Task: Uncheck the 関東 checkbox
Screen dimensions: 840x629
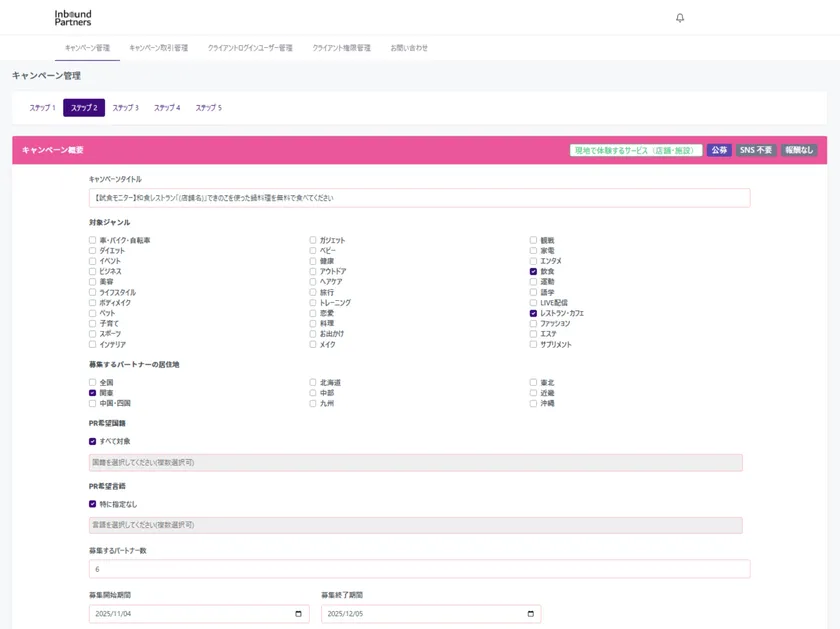Action: (x=90, y=394)
